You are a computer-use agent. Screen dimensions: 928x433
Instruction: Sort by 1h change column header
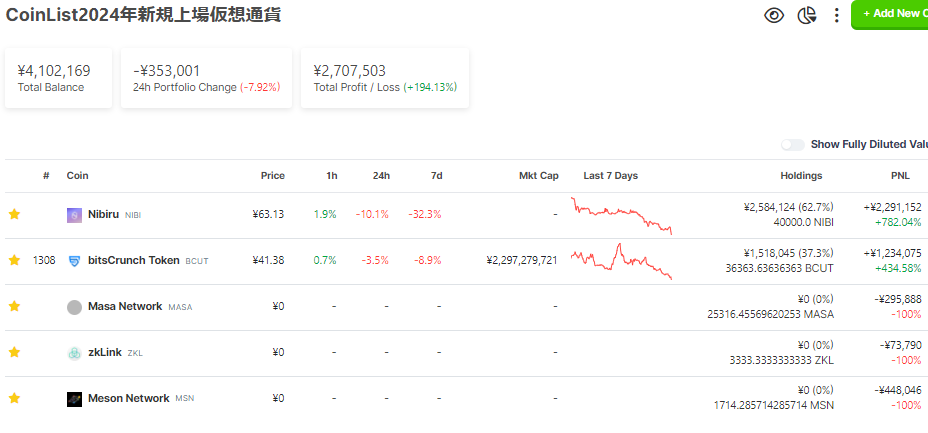[331, 176]
